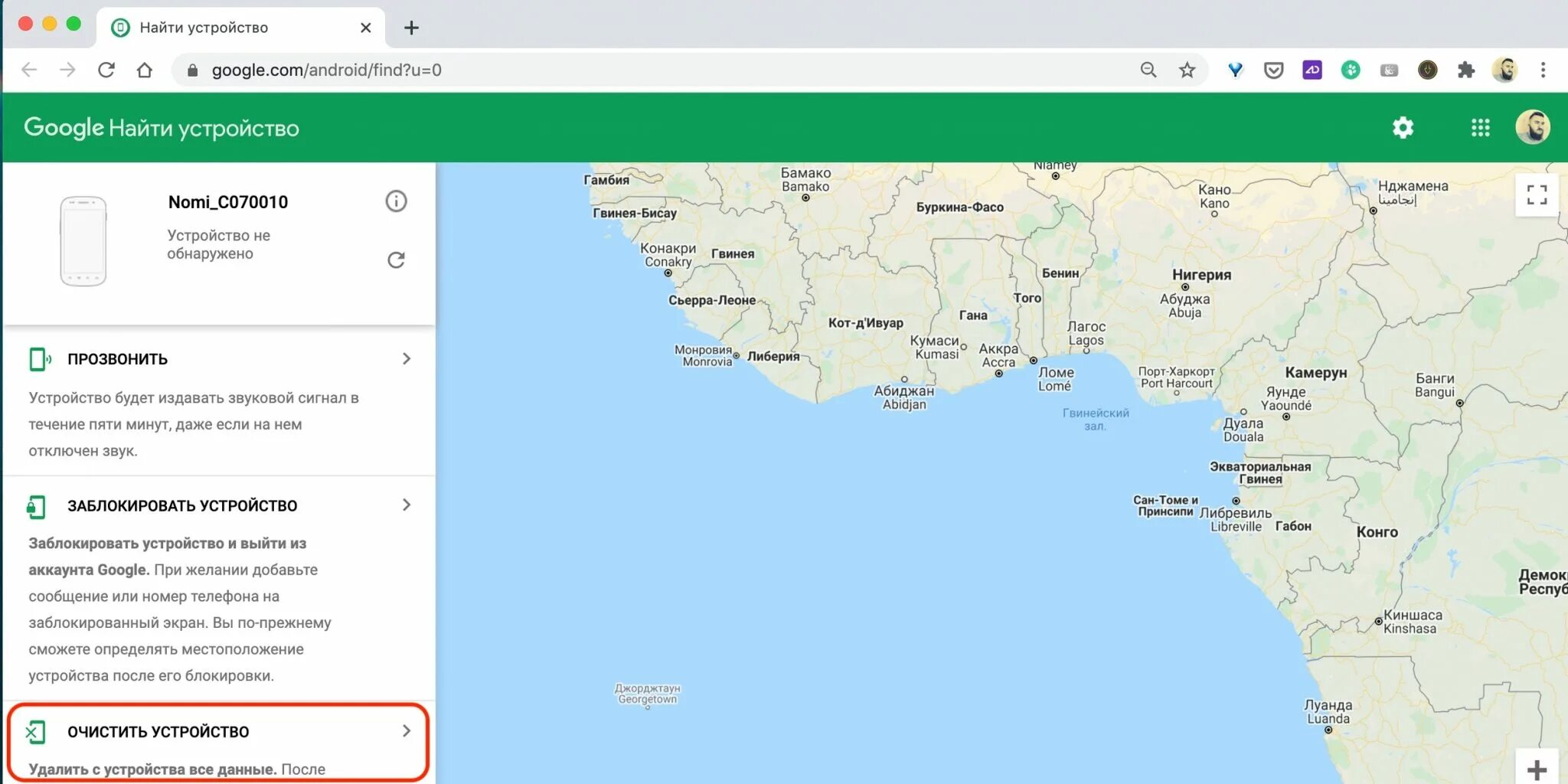This screenshot has height=784, width=1568.
Task: Click 'Либерия' label on map
Action: pos(773,356)
